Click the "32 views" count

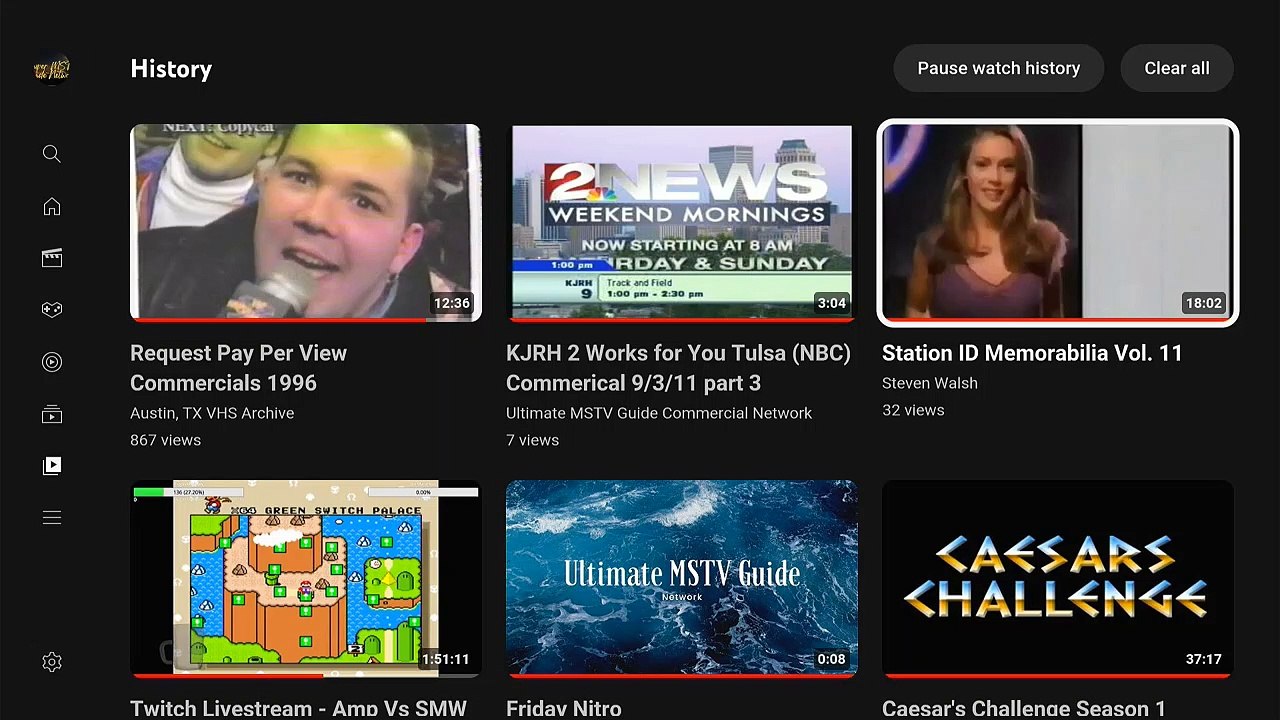tap(913, 410)
